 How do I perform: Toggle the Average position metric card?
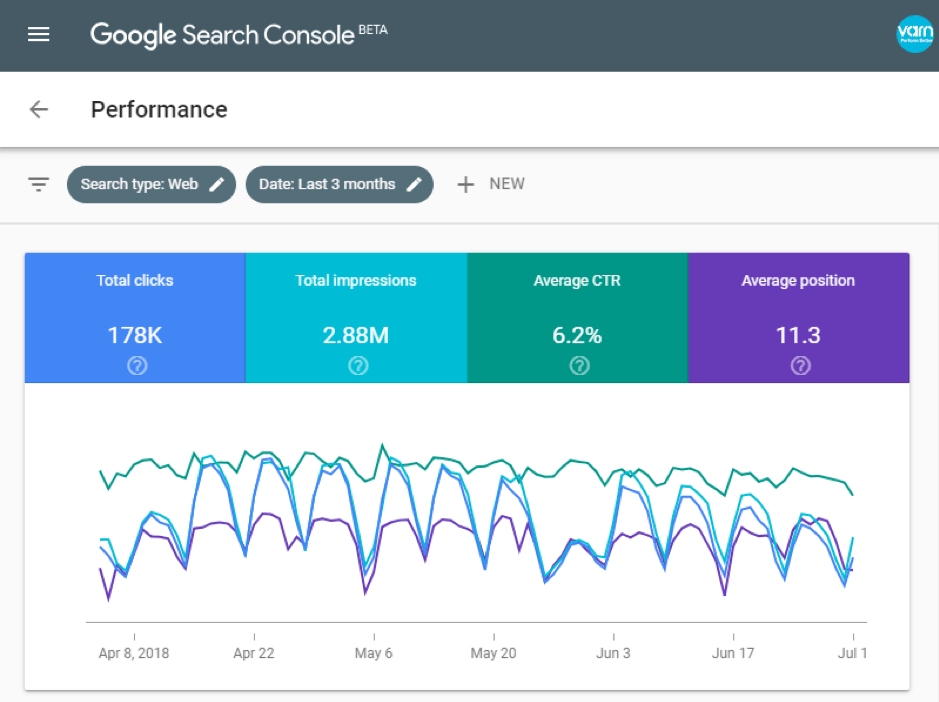pyautogui.click(x=799, y=318)
